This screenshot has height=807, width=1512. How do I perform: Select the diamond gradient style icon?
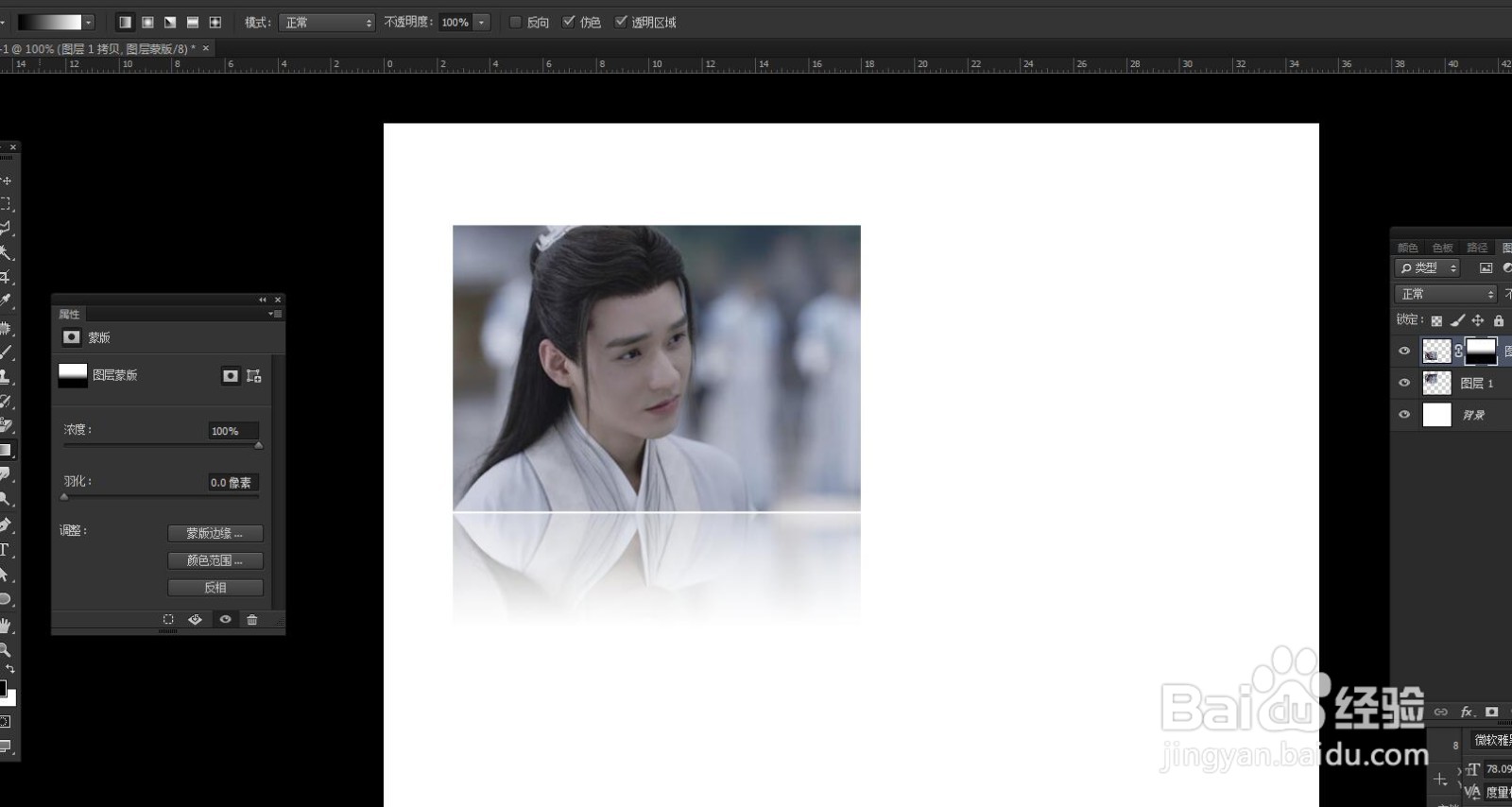click(215, 22)
